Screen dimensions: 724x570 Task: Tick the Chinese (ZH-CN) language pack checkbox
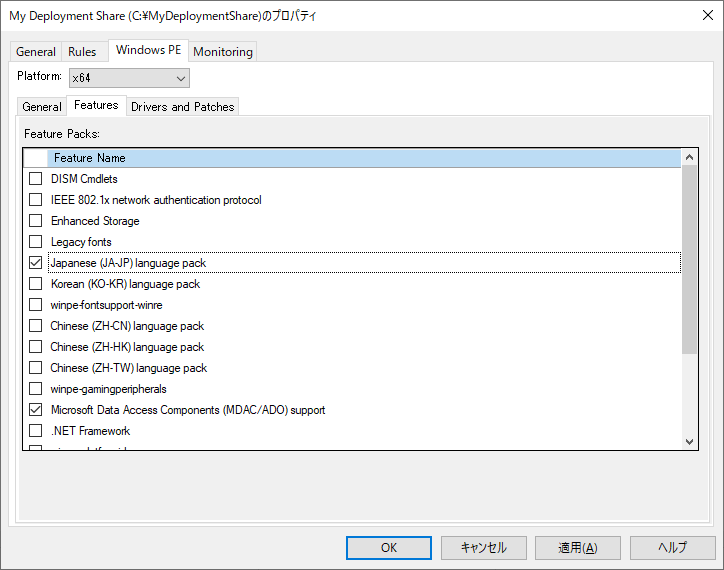(x=36, y=326)
